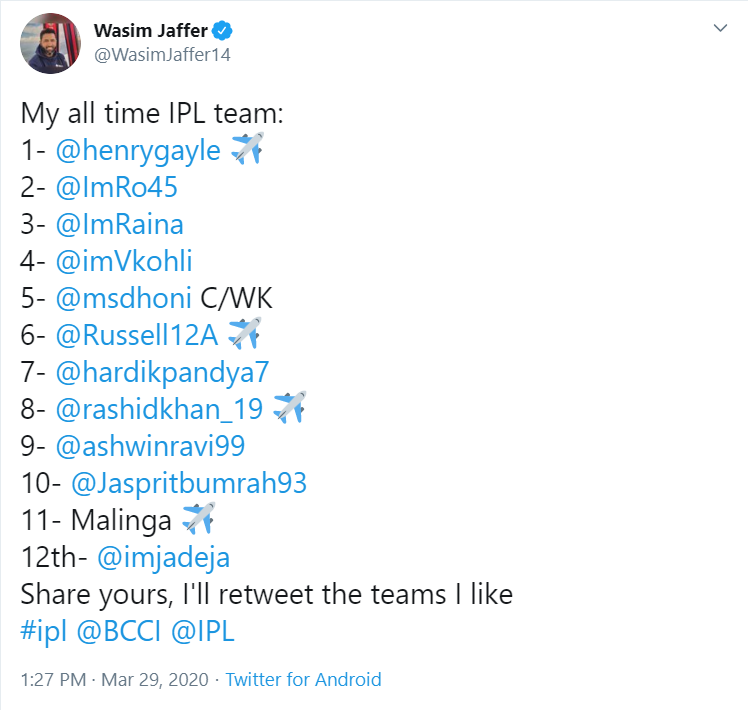
Task: Click the blue verified badge icon
Action: 219,30
